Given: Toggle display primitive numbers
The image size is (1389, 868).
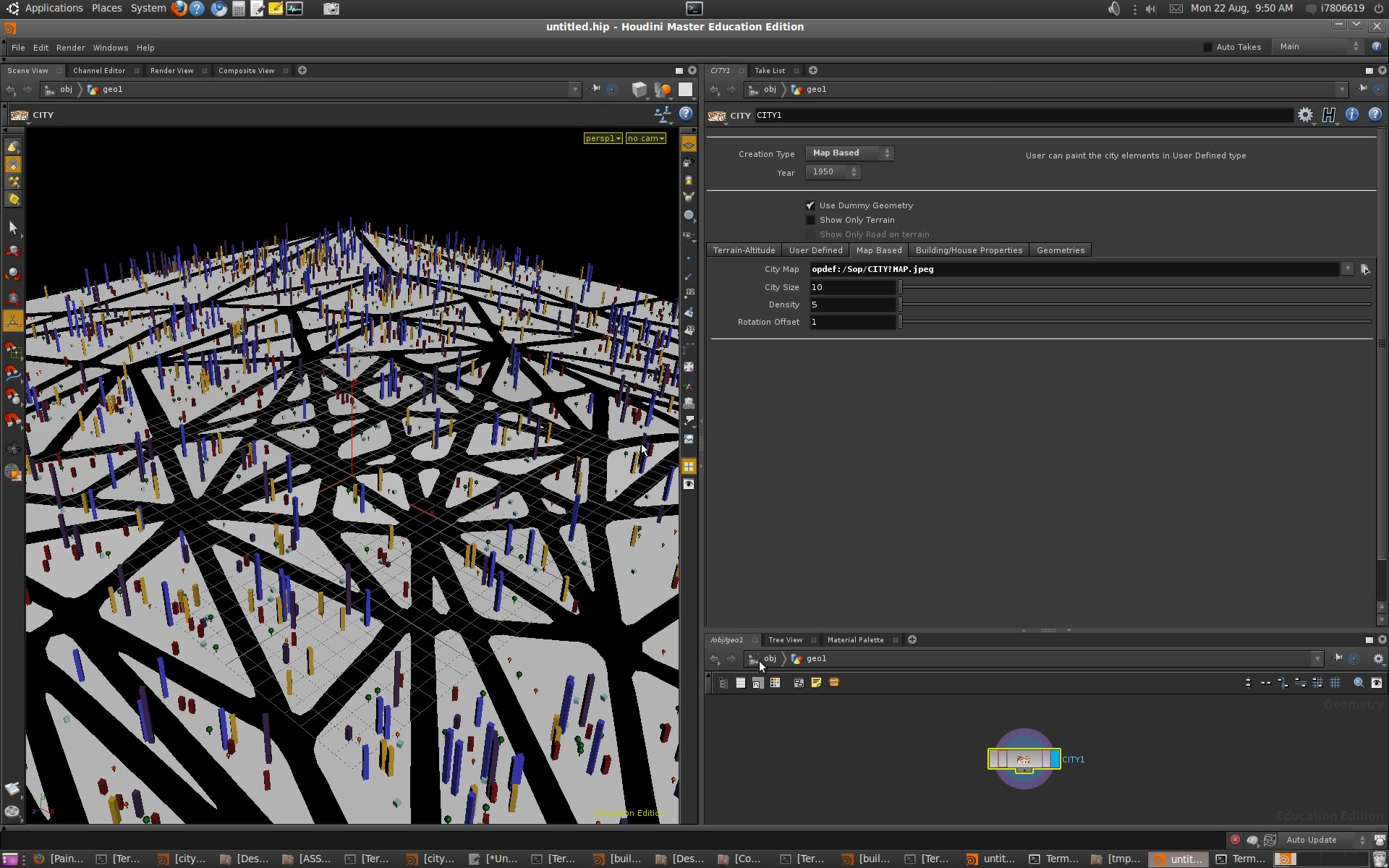Looking at the screenshot, I should (x=689, y=331).
